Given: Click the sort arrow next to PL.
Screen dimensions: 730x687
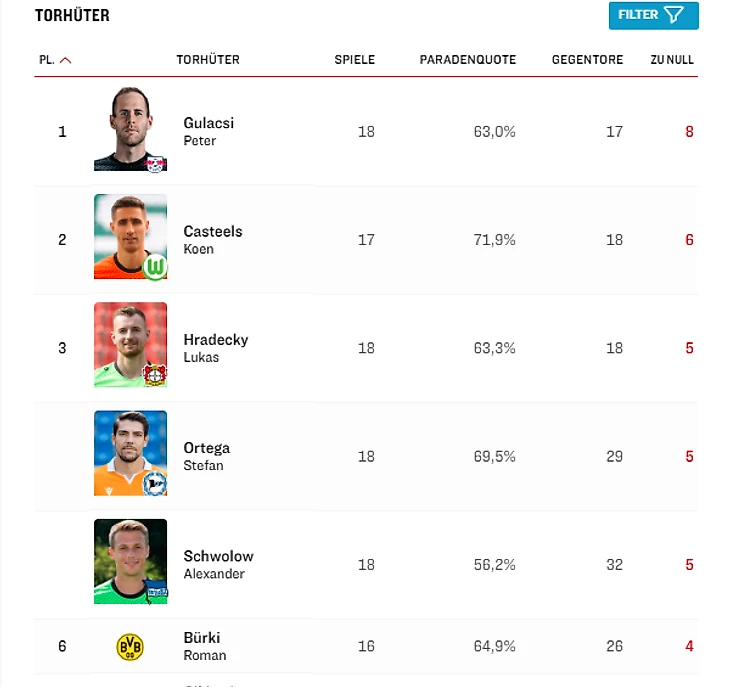Looking at the screenshot, I should pos(66,60).
